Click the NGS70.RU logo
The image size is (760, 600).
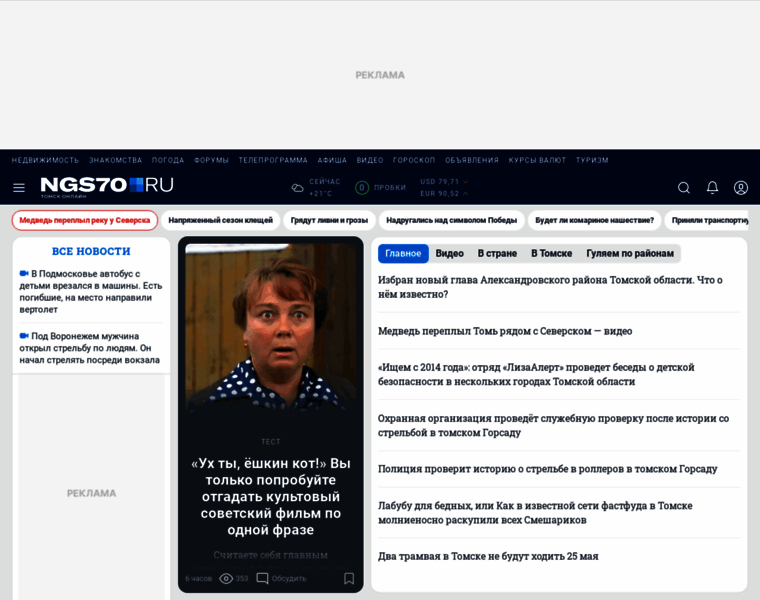point(107,187)
